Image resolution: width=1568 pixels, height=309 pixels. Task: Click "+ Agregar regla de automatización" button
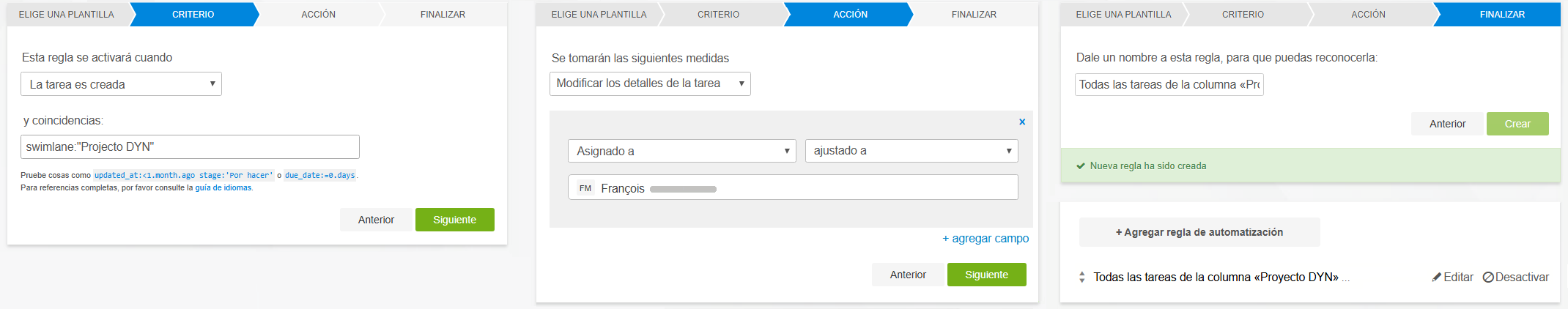pos(1199,232)
